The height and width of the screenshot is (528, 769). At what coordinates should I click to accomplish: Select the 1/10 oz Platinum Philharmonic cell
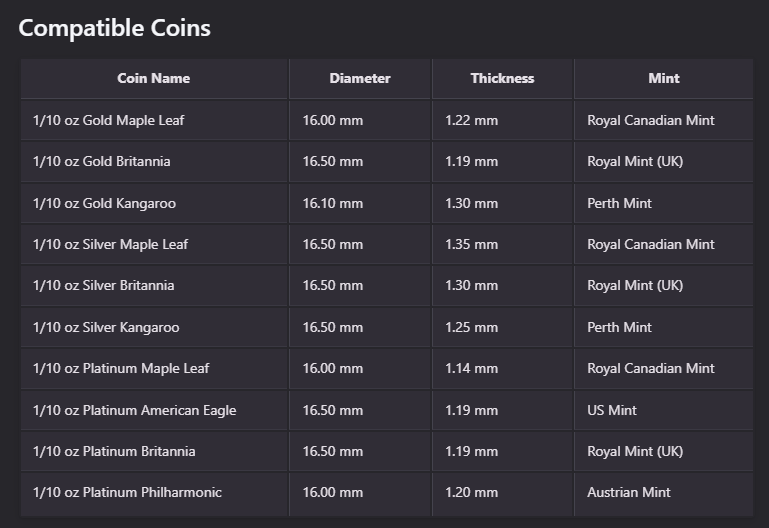(x=127, y=492)
